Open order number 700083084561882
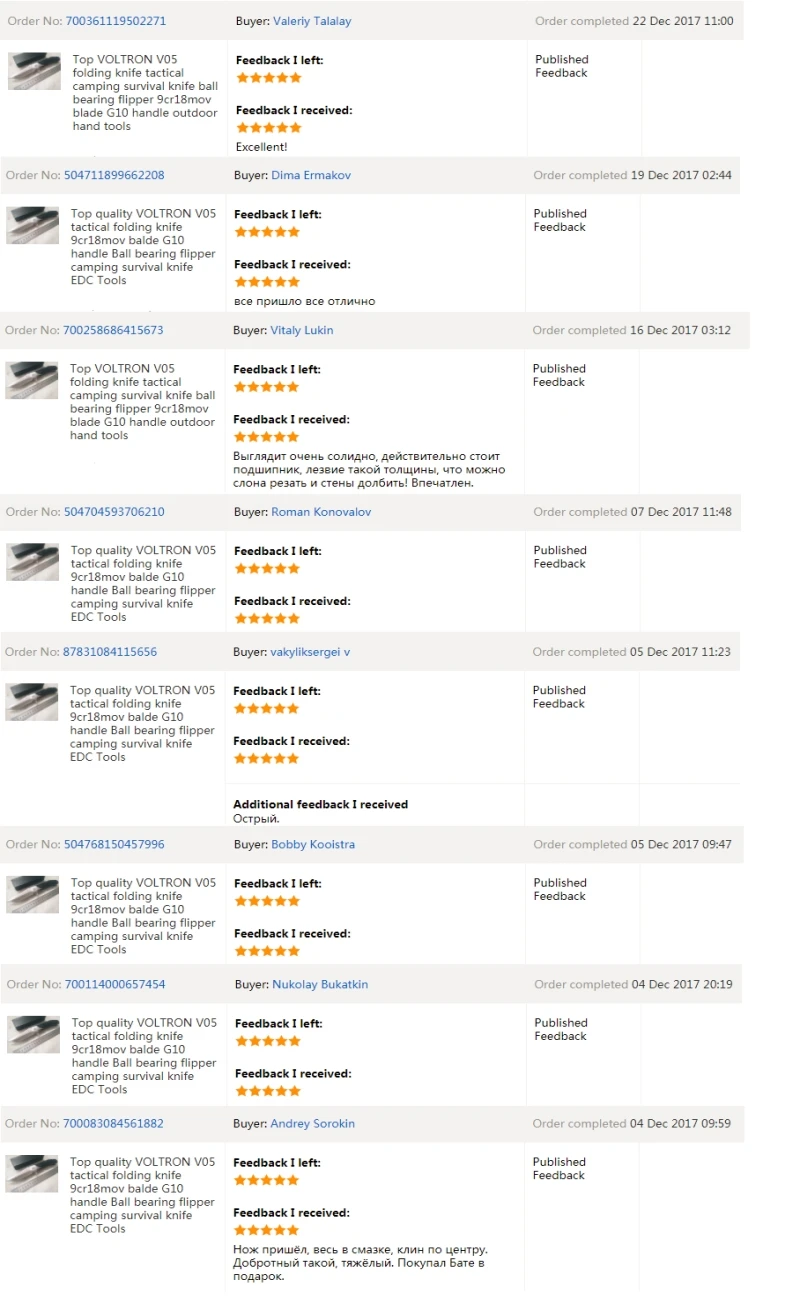The height and width of the screenshot is (1300, 800). point(113,1123)
